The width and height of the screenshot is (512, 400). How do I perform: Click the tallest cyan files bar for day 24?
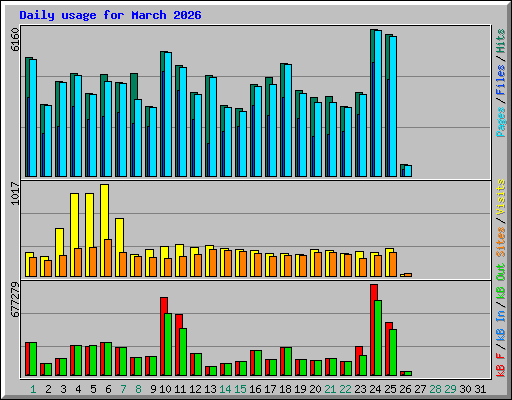378,103
